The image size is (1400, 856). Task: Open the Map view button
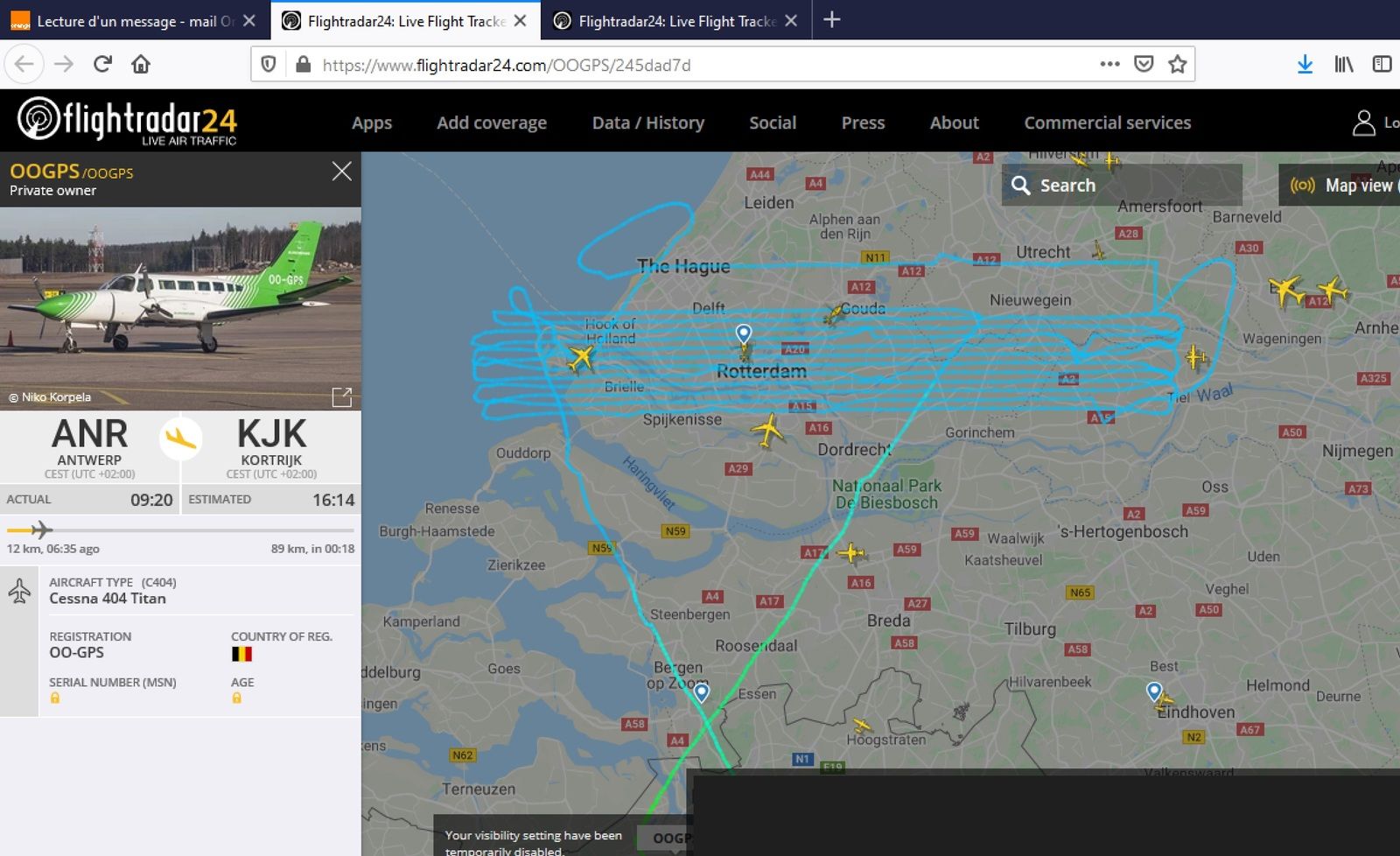(1340, 185)
